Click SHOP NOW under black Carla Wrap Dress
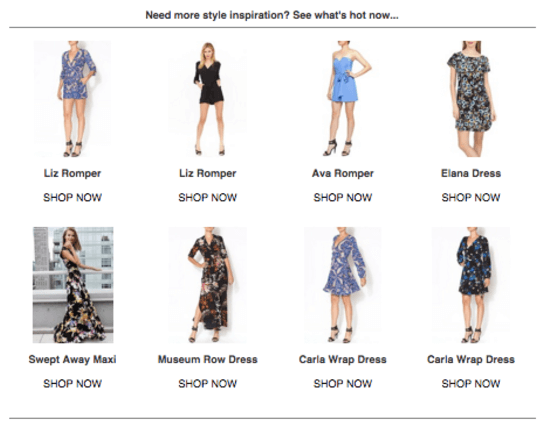This screenshot has height=432, width=551. coord(471,383)
